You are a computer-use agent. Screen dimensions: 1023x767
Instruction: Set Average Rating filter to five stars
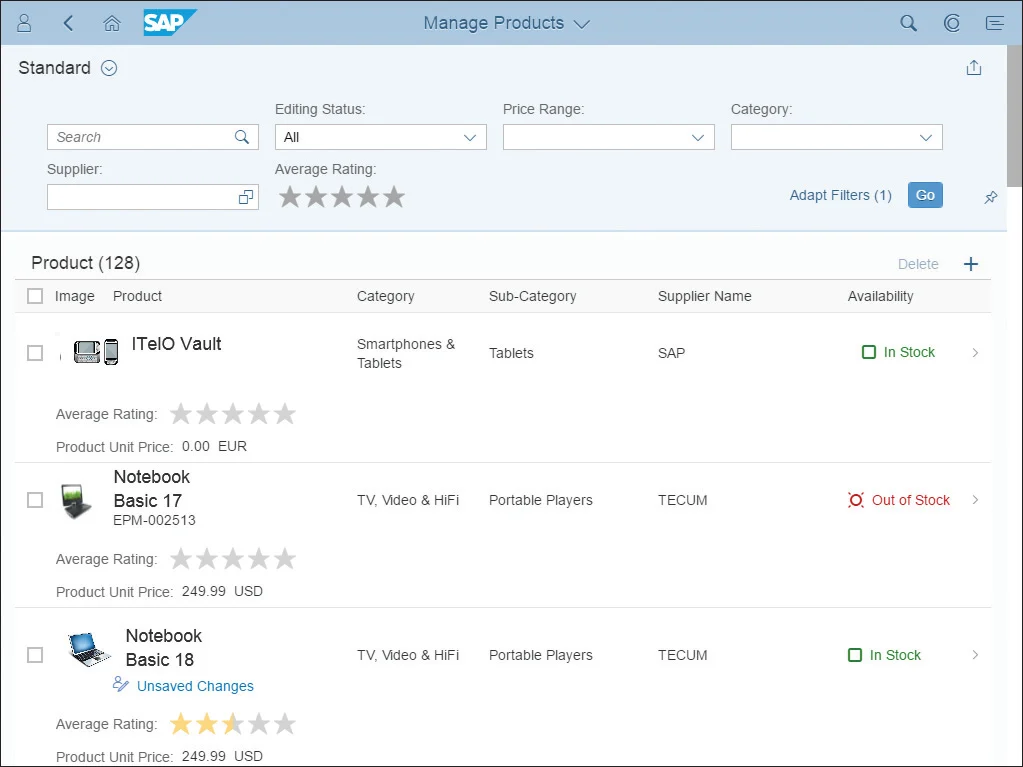coord(394,197)
